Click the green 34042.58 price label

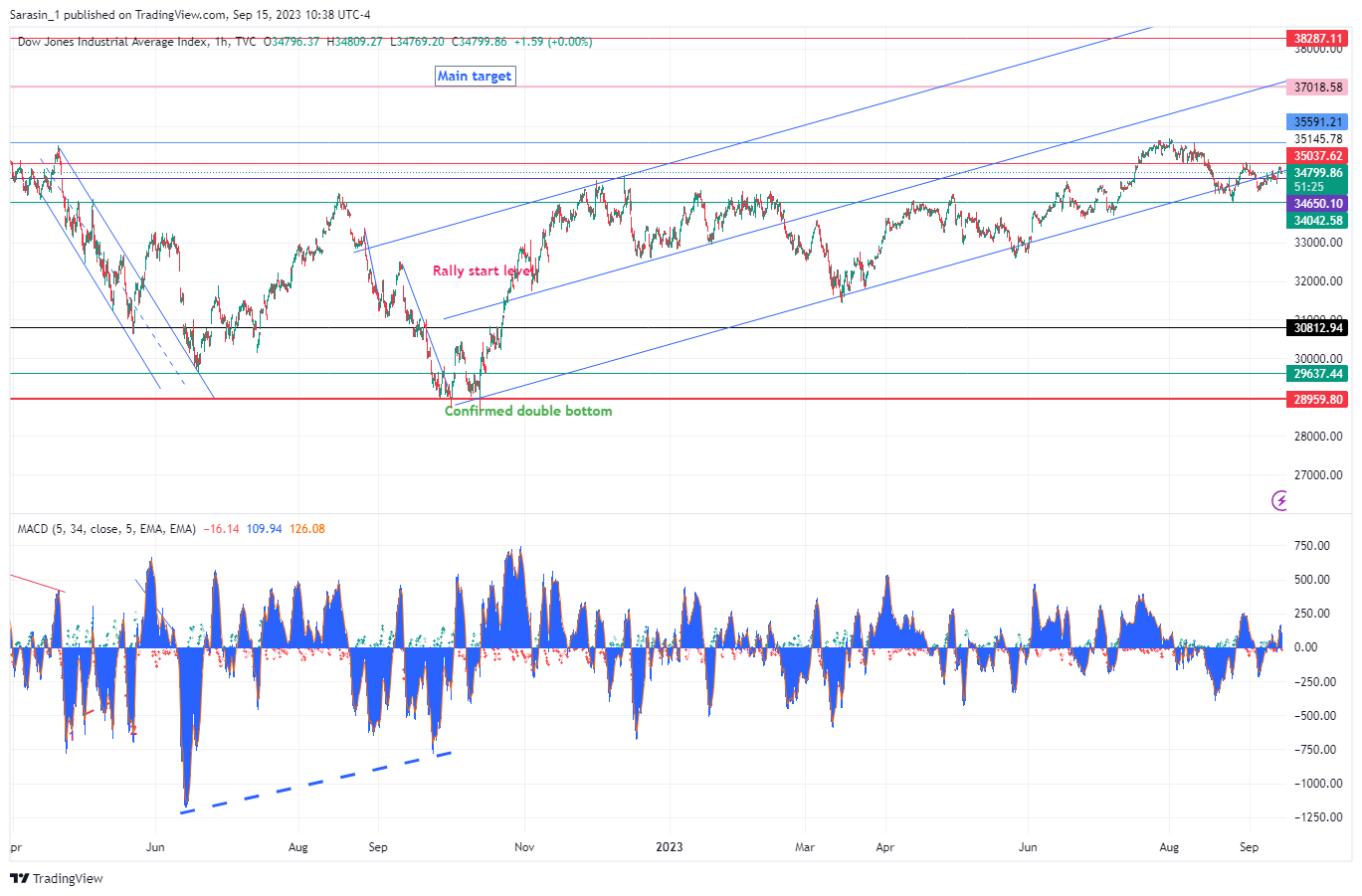pyautogui.click(x=1317, y=221)
